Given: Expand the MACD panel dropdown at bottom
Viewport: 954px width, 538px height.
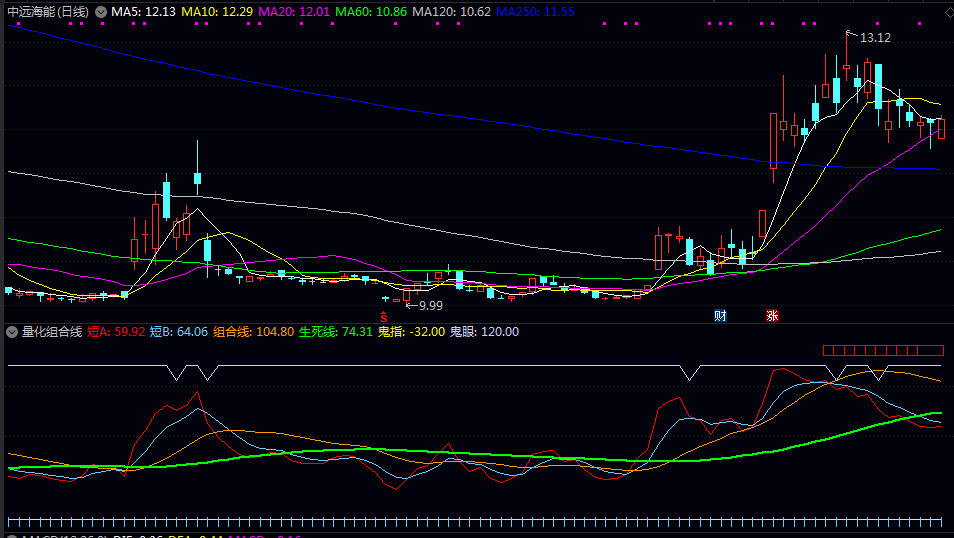Looking at the screenshot, I should tap(12, 536).
